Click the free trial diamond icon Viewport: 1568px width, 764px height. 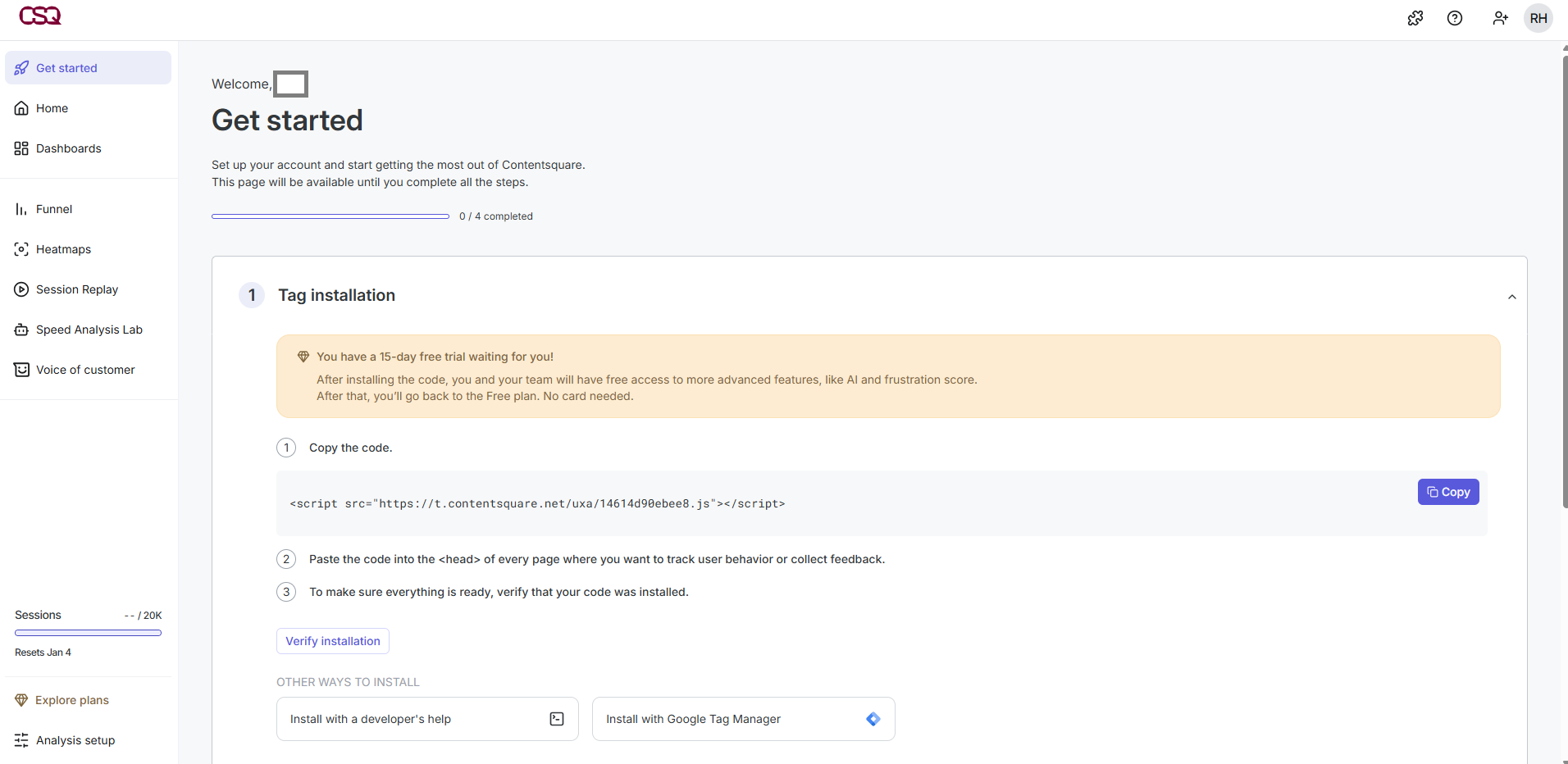pos(303,357)
